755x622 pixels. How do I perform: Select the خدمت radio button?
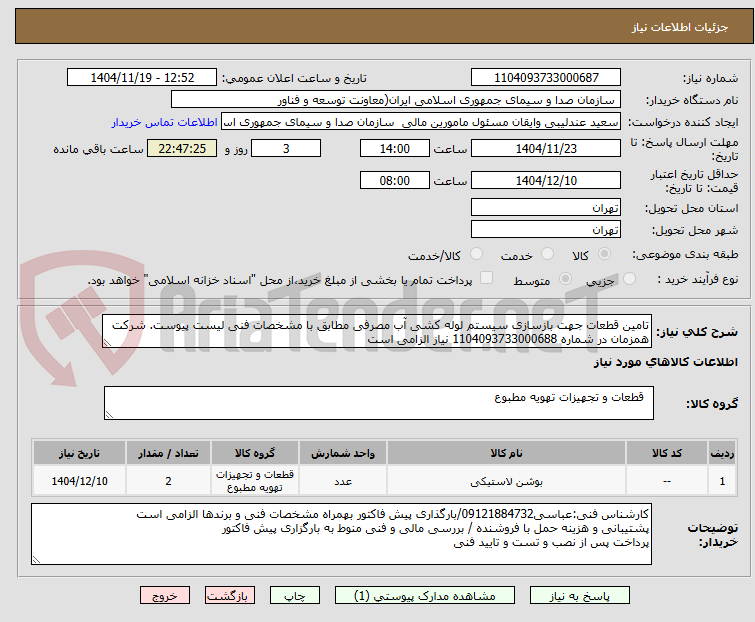[x=547, y=254]
